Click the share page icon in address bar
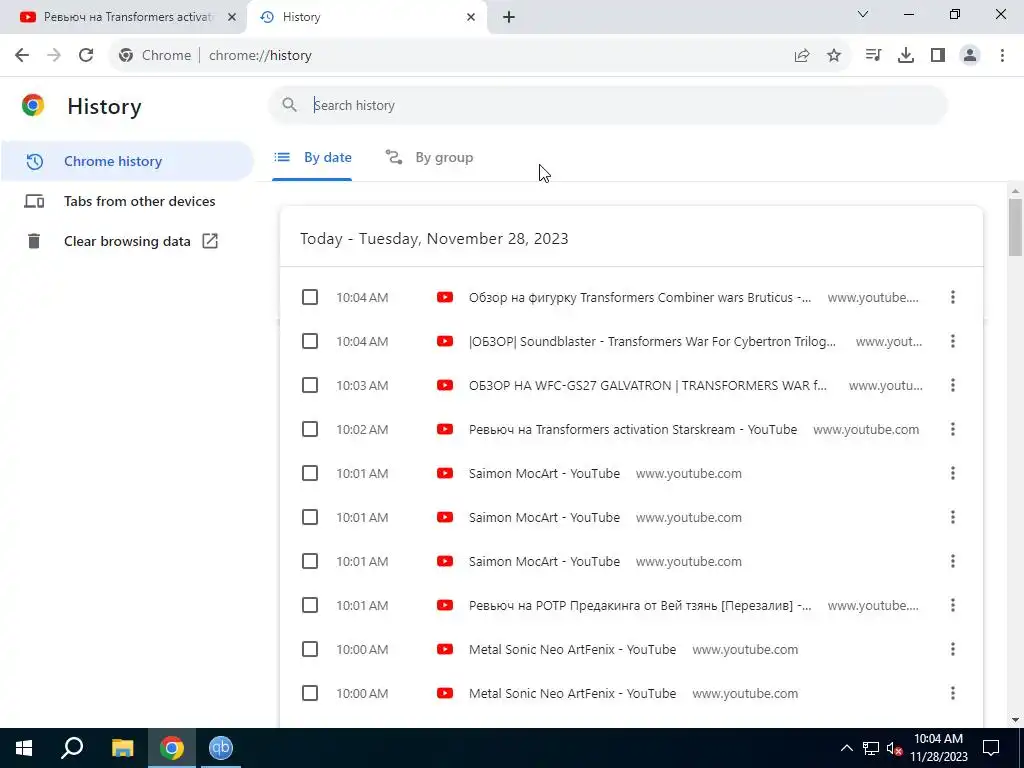Image resolution: width=1024 pixels, height=768 pixels. [802, 56]
